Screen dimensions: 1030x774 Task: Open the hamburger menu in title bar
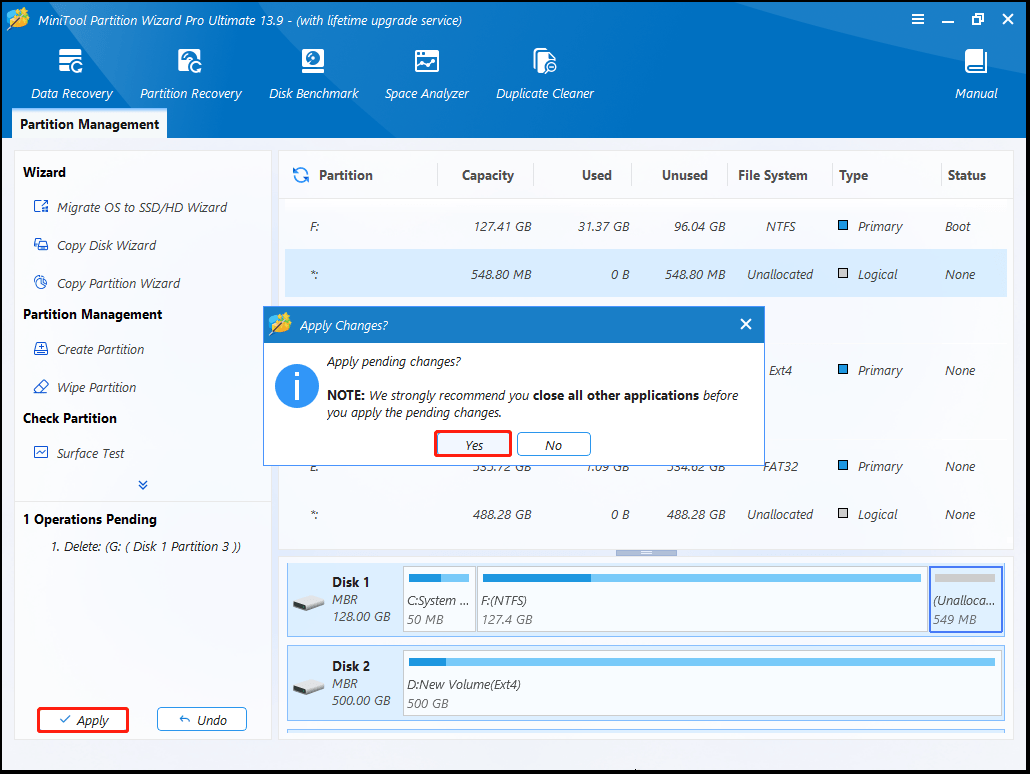(x=918, y=19)
